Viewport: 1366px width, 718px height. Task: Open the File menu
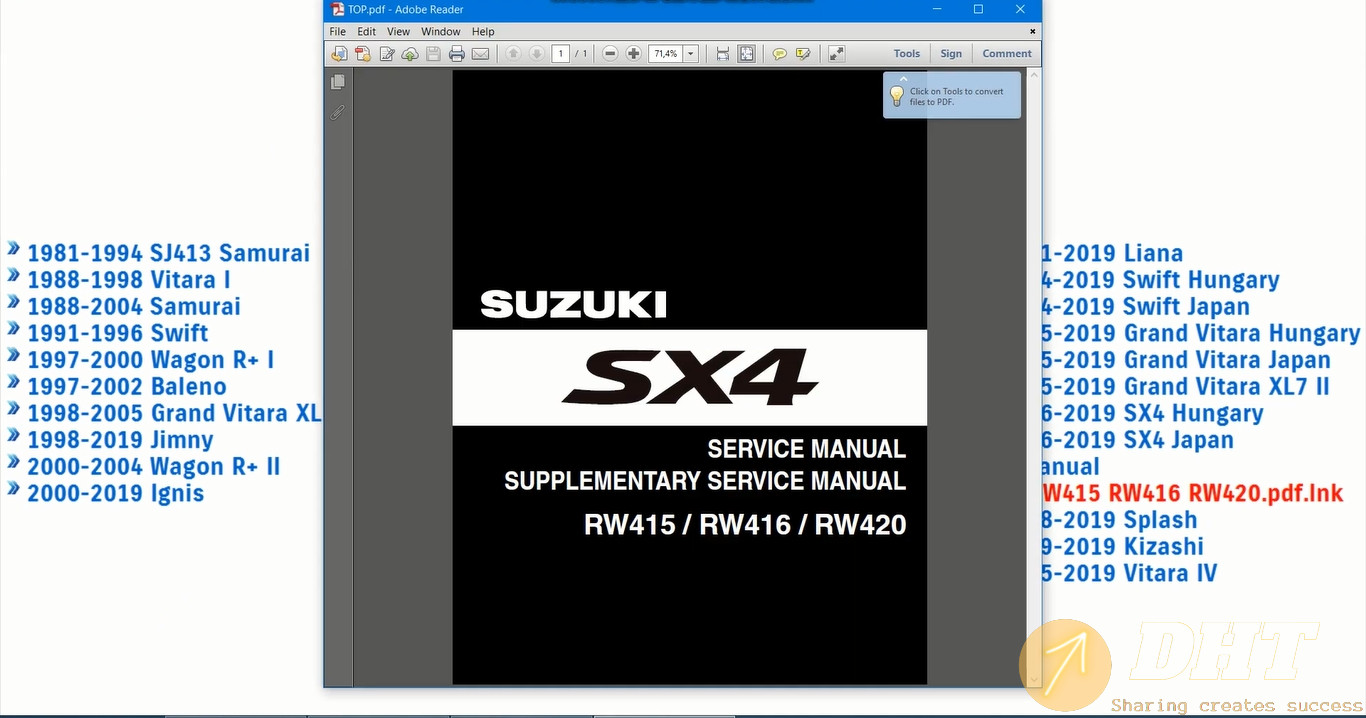[x=338, y=32]
